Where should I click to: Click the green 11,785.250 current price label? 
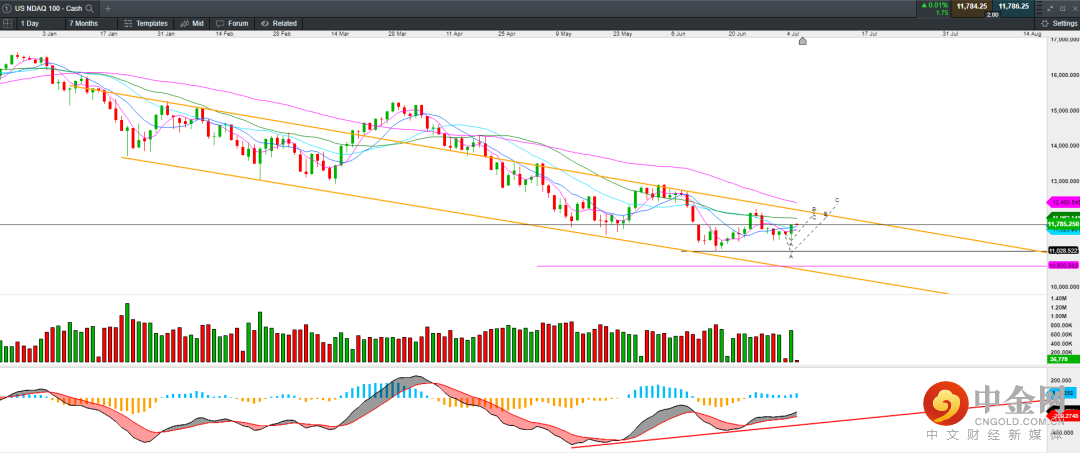1061,226
